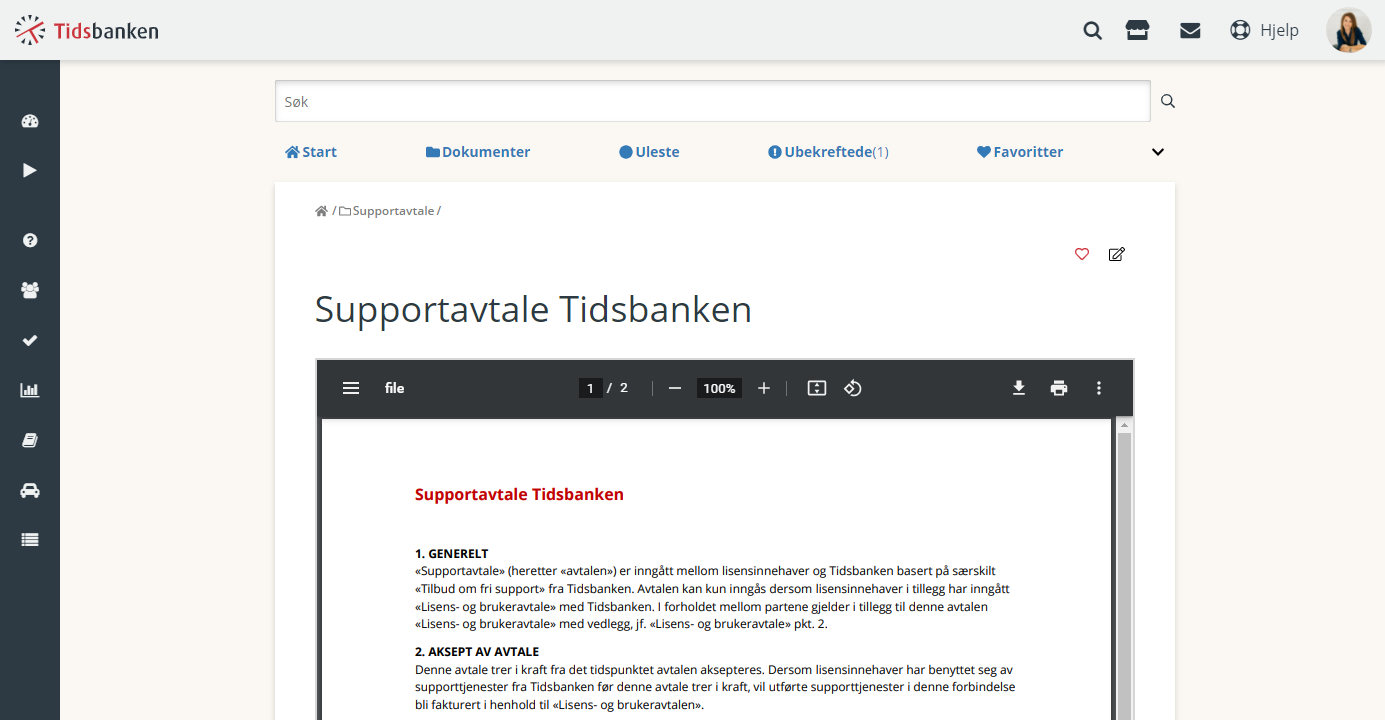Click the '1. GENERELT' heading
Image resolution: width=1385 pixels, height=720 pixels.
pyautogui.click(x=452, y=553)
